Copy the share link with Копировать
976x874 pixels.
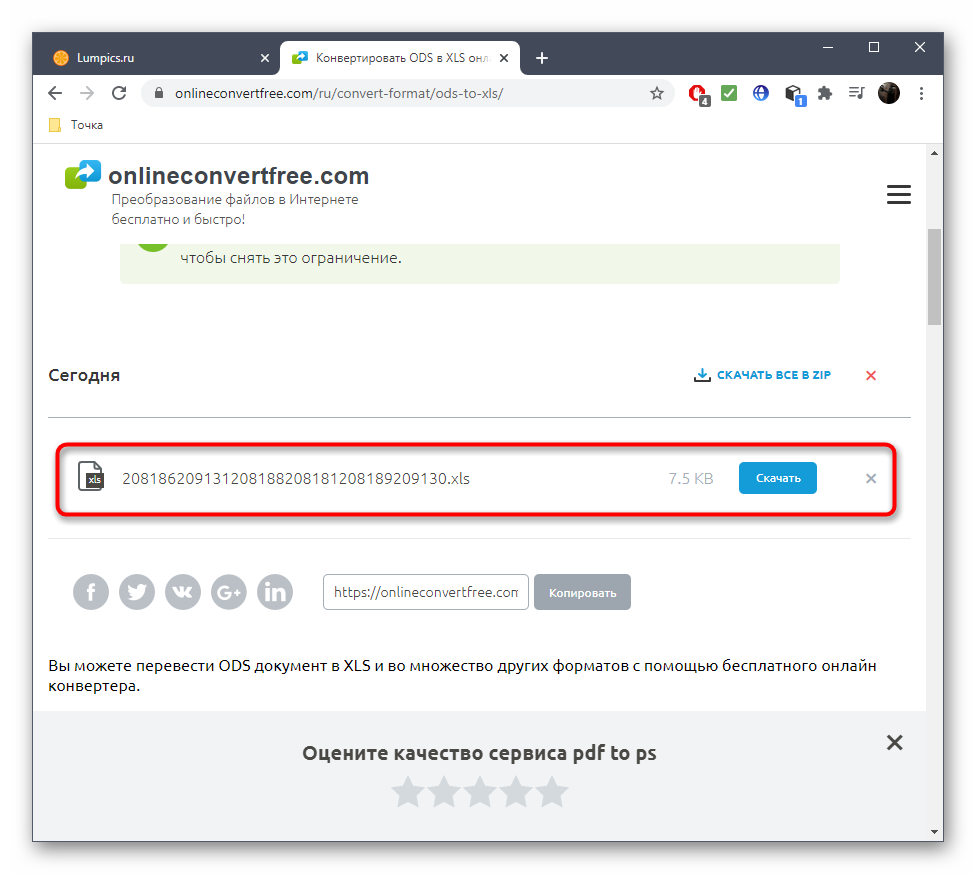pyautogui.click(x=582, y=592)
